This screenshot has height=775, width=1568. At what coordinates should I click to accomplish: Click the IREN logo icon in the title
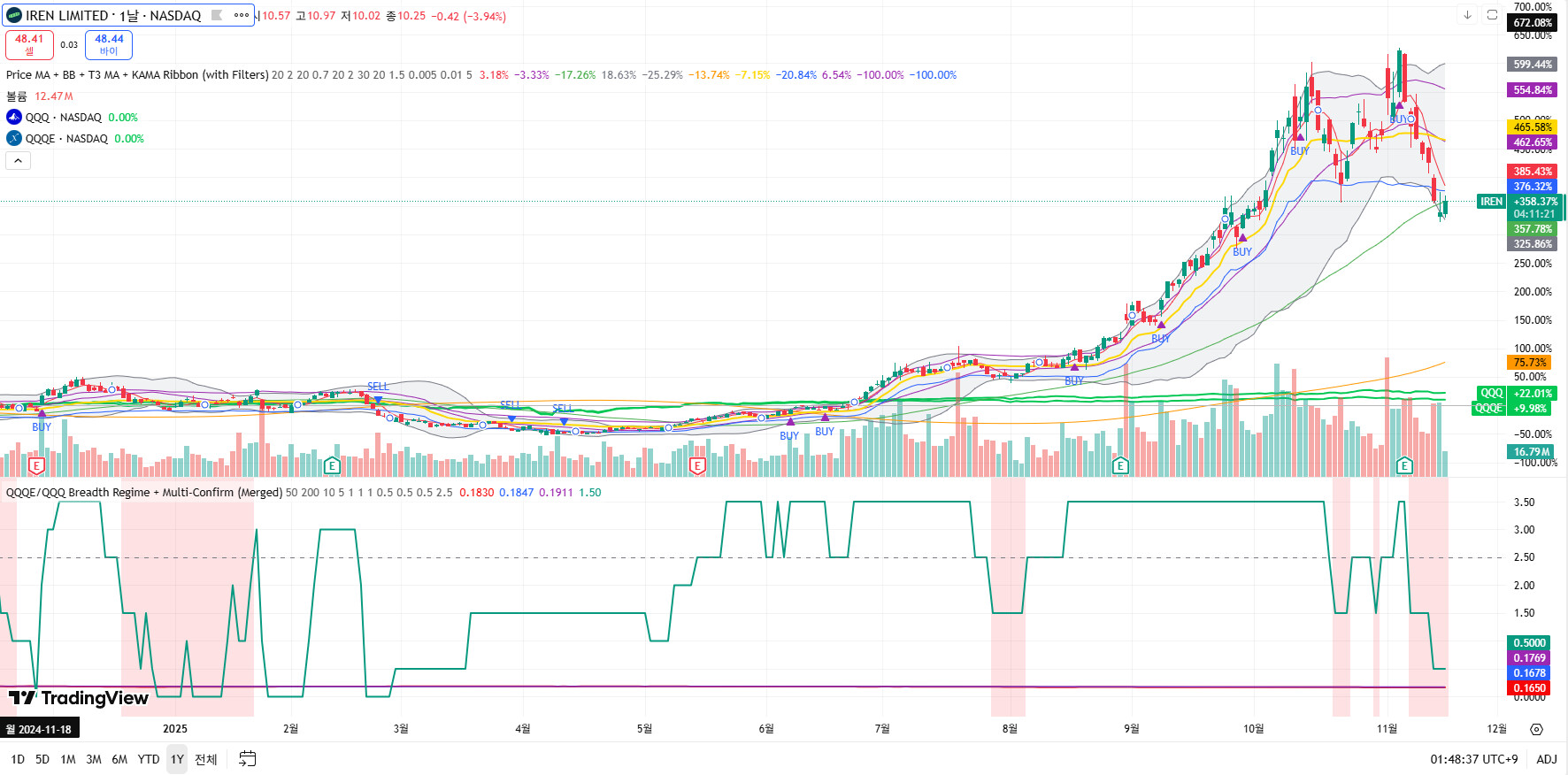click(14, 15)
